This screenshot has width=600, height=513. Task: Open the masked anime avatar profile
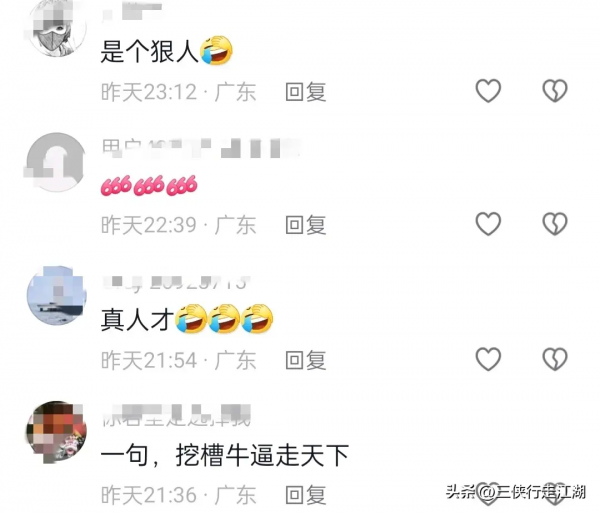(x=56, y=28)
